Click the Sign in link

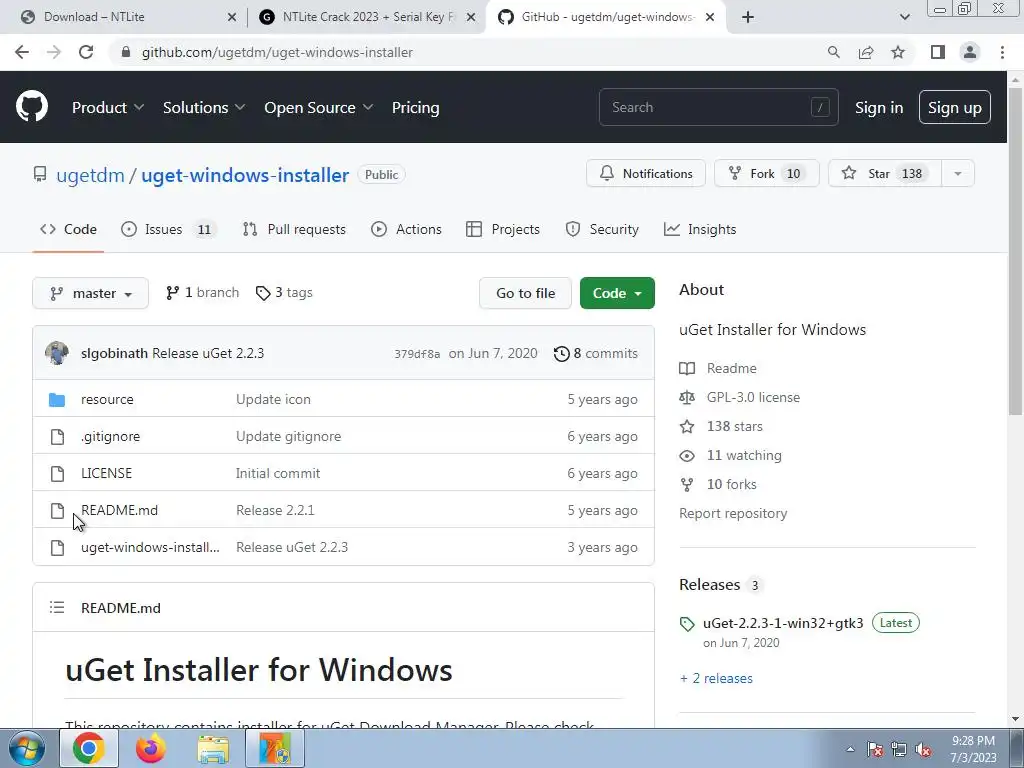coord(879,108)
